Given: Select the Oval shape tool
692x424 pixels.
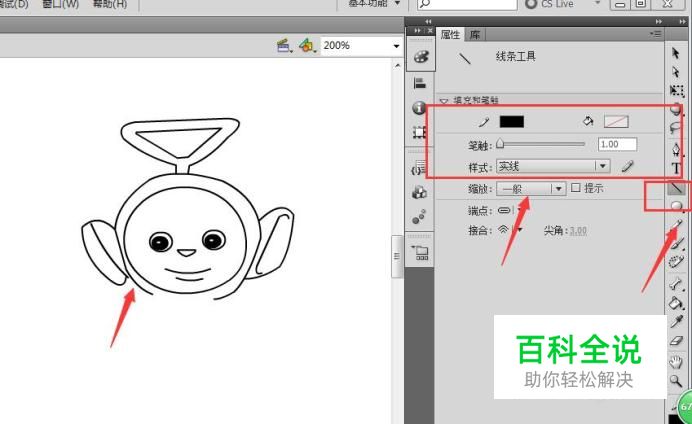Looking at the screenshot, I should 677,206.
